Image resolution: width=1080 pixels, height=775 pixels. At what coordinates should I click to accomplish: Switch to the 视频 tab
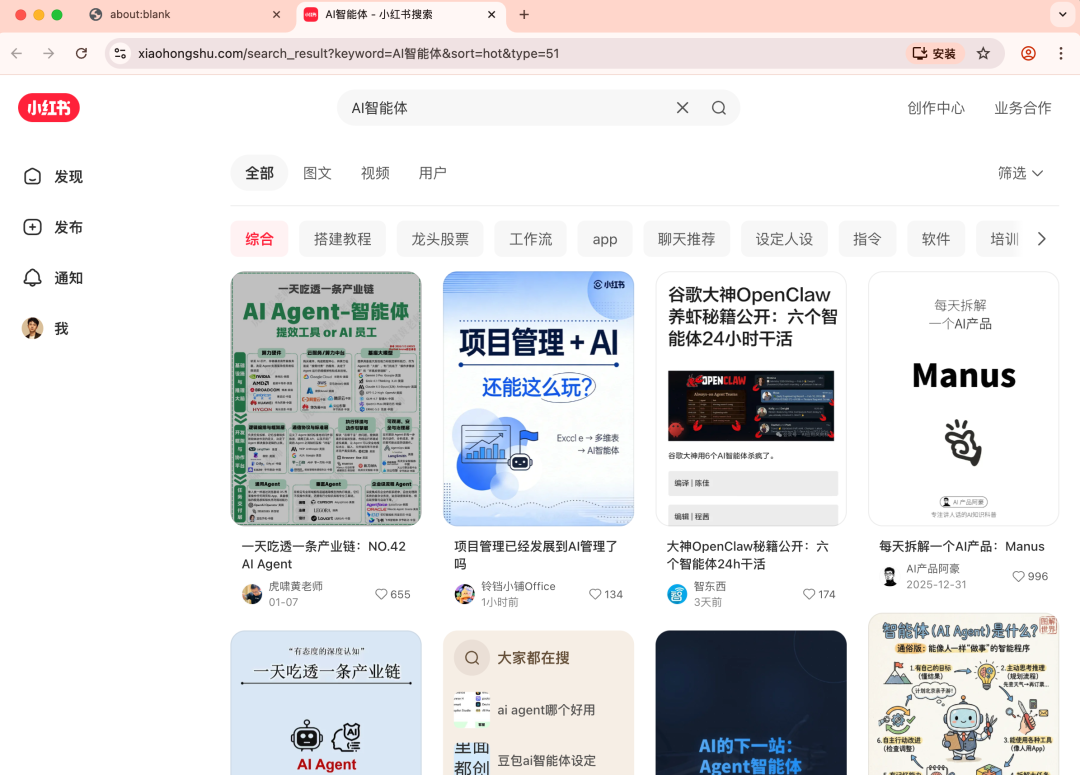pyautogui.click(x=375, y=173)
